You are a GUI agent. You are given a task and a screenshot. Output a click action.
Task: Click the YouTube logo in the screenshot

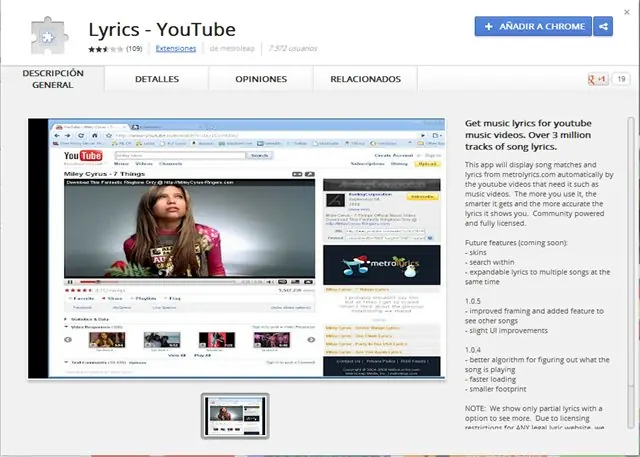click(x=83, y=155)
